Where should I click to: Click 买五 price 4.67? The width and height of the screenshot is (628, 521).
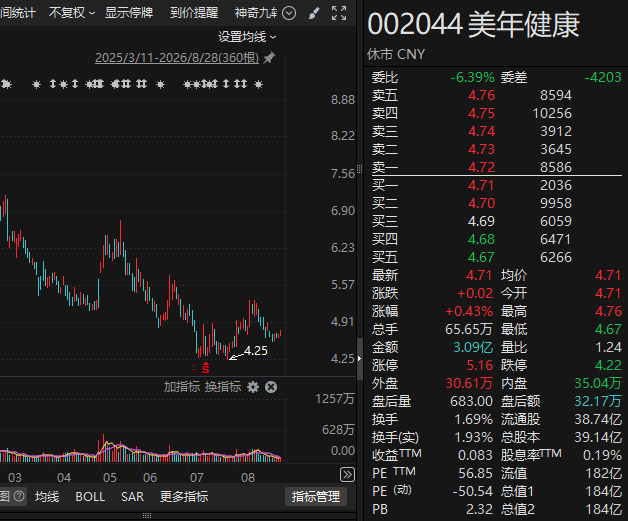click(481, 257)
